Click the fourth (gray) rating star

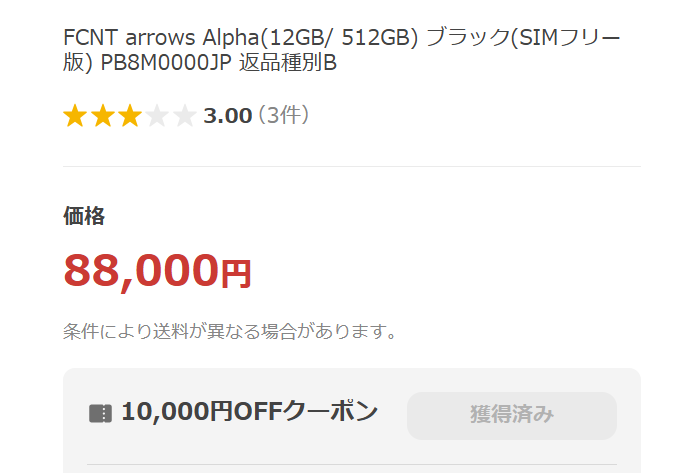pos(156,116)
